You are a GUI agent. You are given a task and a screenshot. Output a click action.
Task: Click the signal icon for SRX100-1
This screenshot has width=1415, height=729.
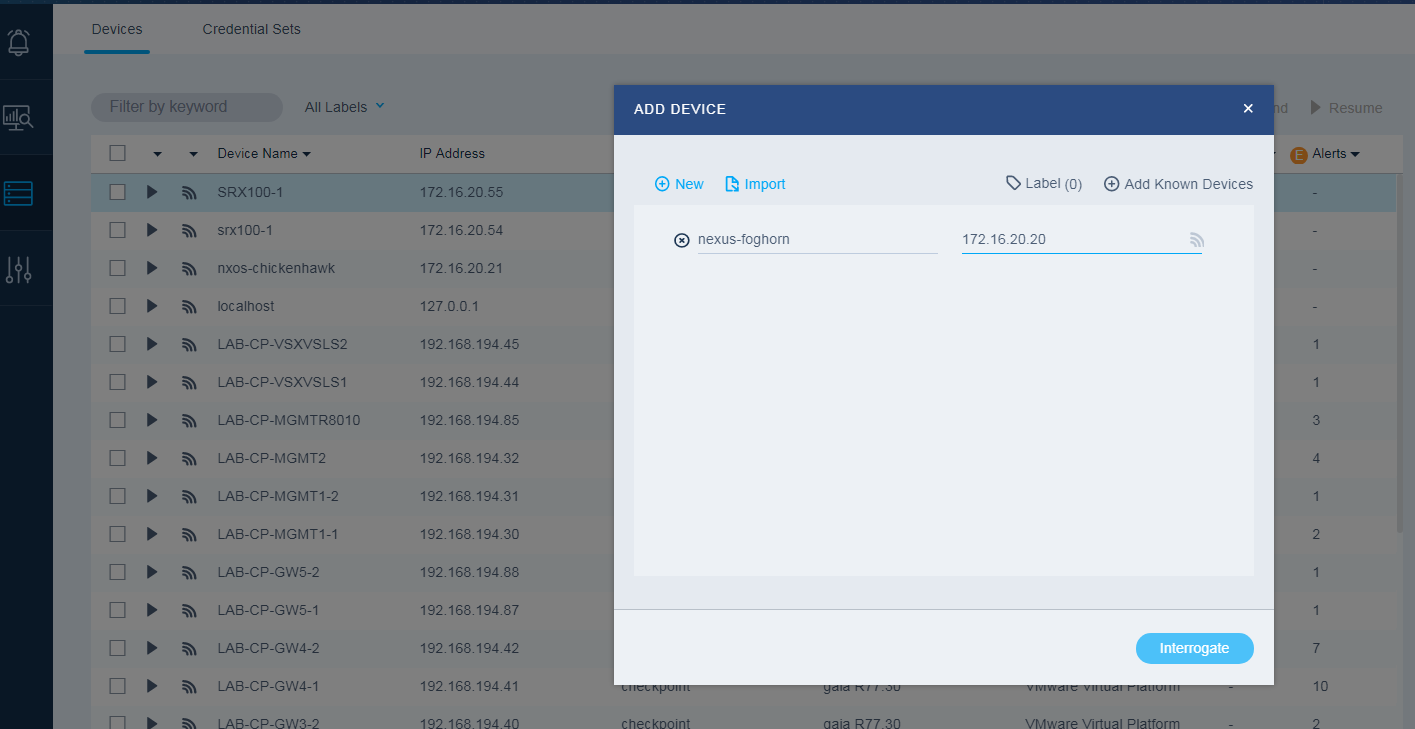tap(189, 192)
